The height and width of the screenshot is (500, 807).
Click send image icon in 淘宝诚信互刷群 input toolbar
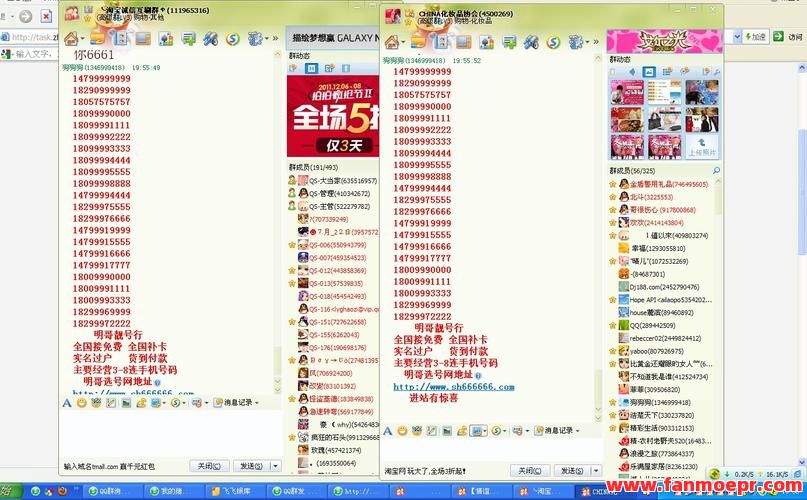point(126,403)
